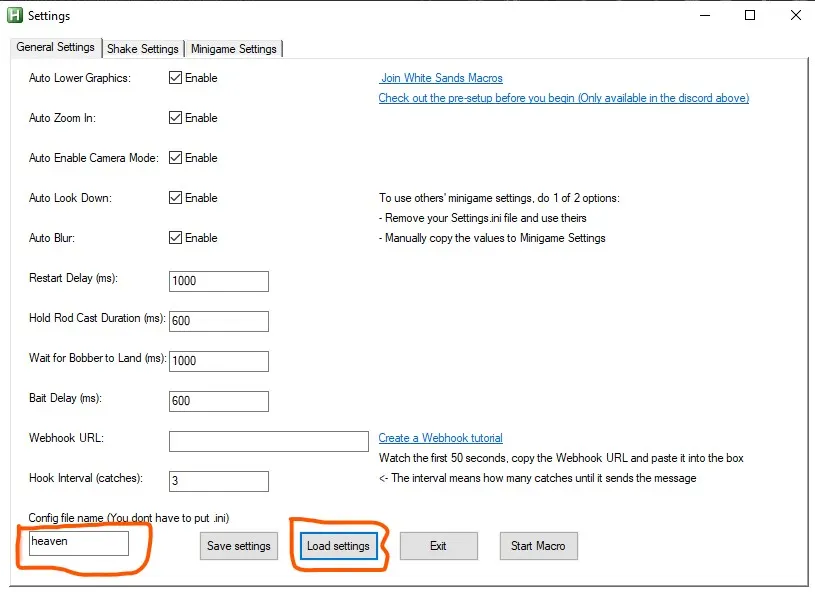Focus the Hold Rod Cast Duration field
The width and height of the screenshot is (815, 592).
pos(219,321)
